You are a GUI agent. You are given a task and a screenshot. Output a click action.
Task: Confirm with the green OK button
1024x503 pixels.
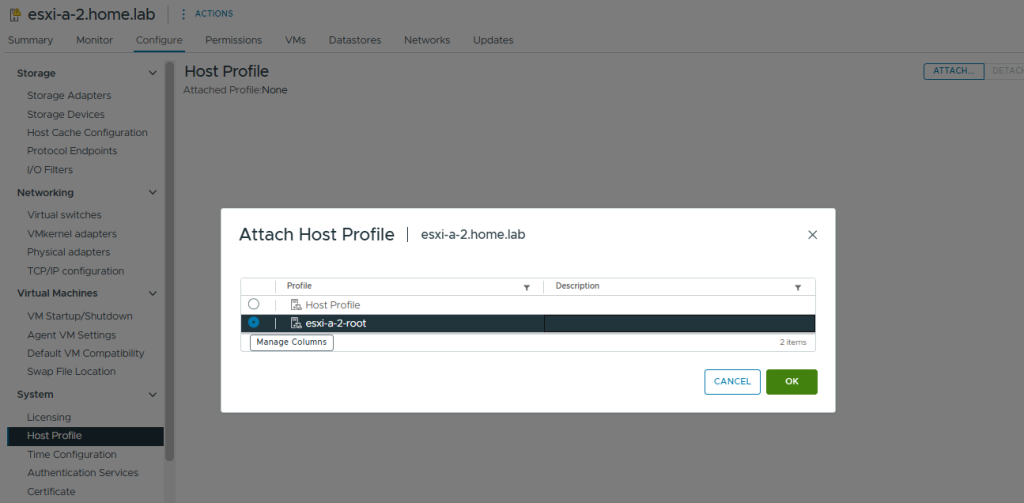(x=792, y=382)
